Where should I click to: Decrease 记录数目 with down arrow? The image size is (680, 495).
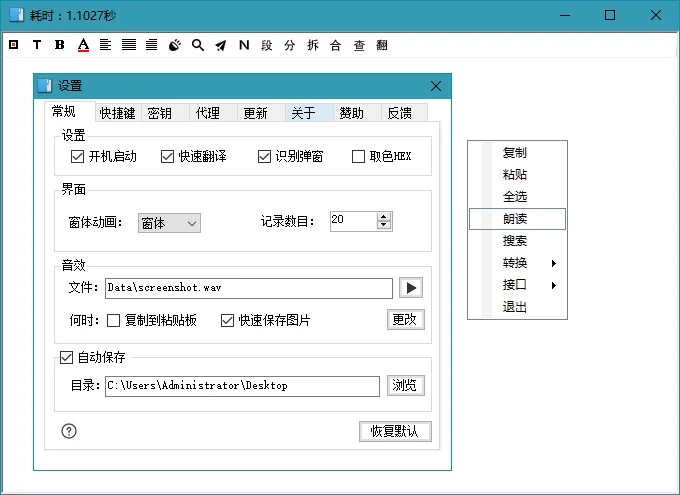[x=383, y=225]
